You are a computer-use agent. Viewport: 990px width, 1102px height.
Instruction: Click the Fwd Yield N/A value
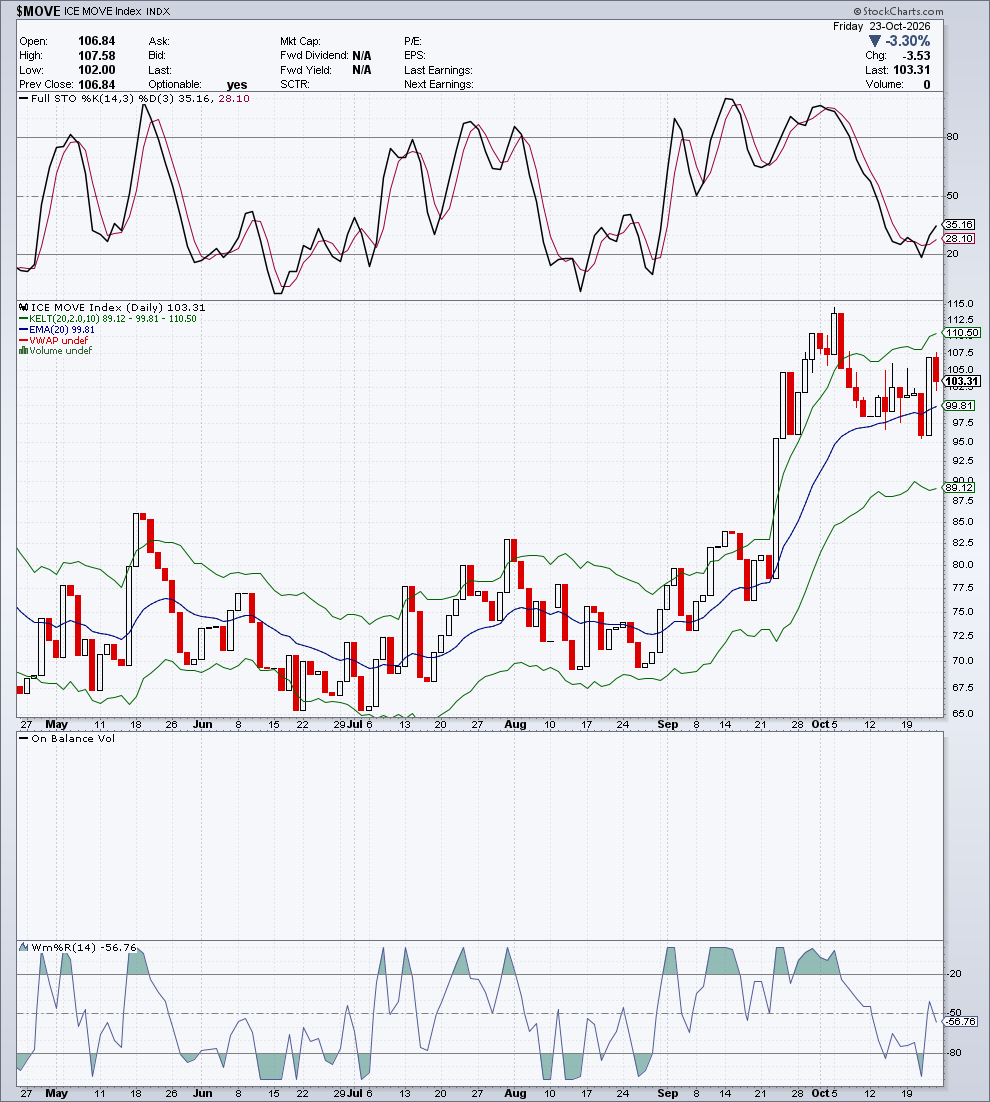click(362, 70)
